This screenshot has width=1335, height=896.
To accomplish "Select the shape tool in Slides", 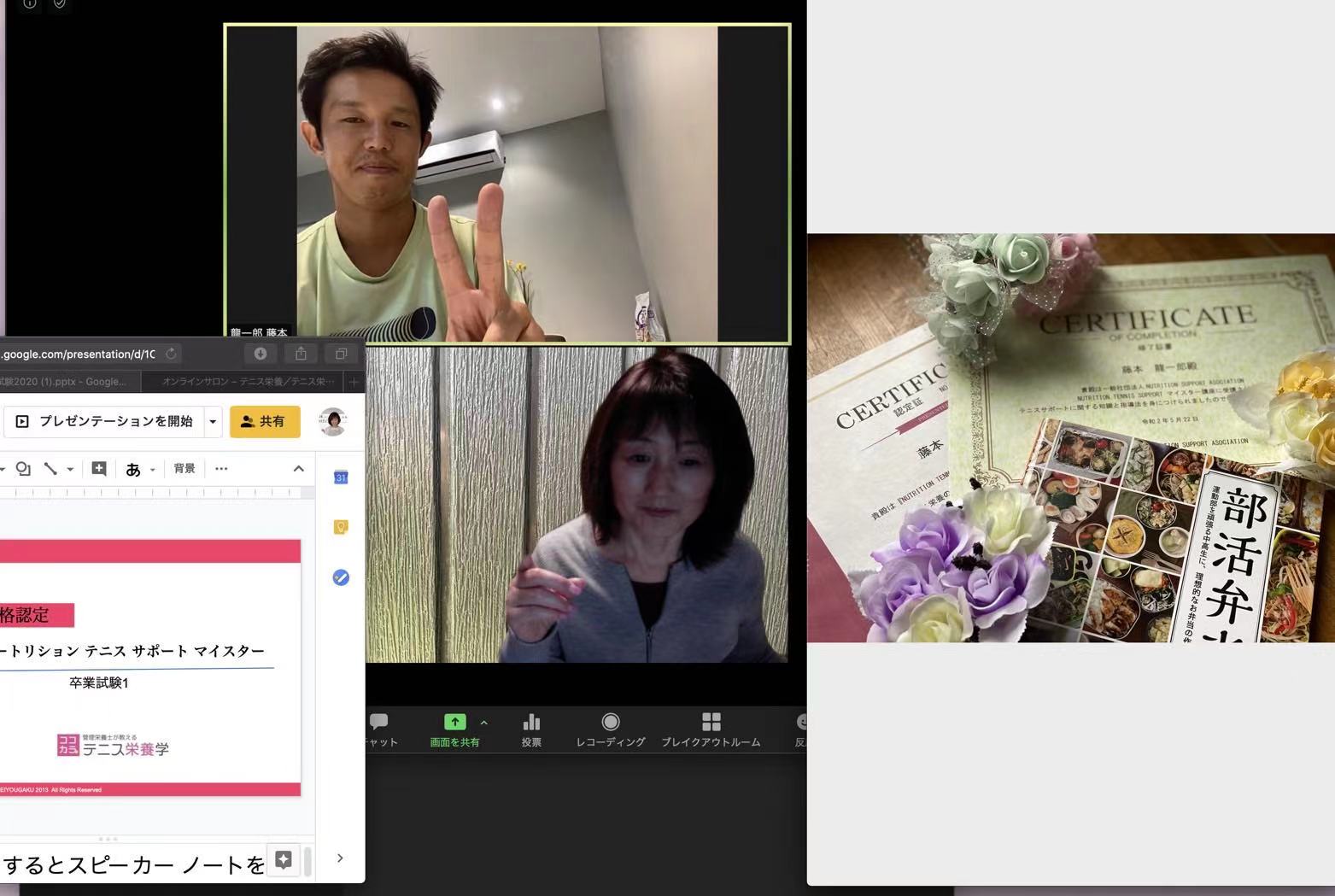I will point(23,468).
